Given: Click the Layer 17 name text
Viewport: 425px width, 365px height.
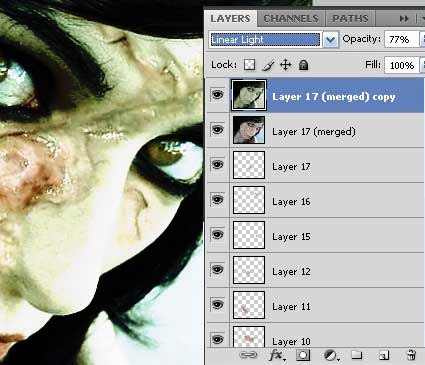Looking at the screenshot, I should coord(291,167).
